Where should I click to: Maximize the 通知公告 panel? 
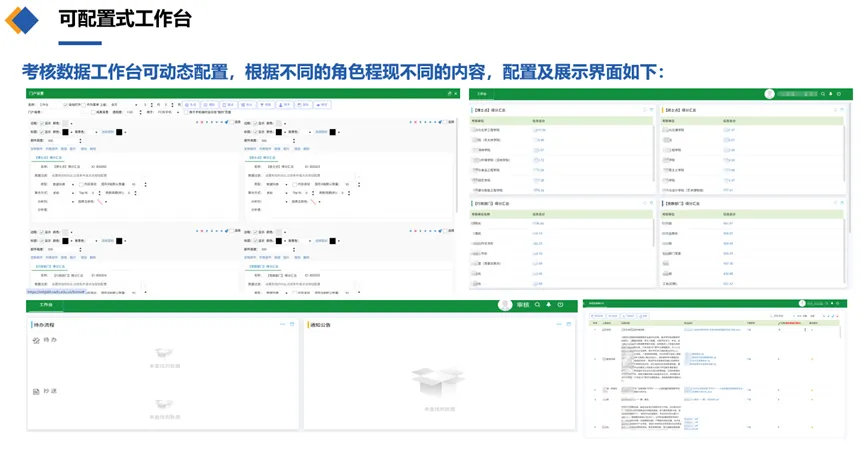tap(569, 324)
